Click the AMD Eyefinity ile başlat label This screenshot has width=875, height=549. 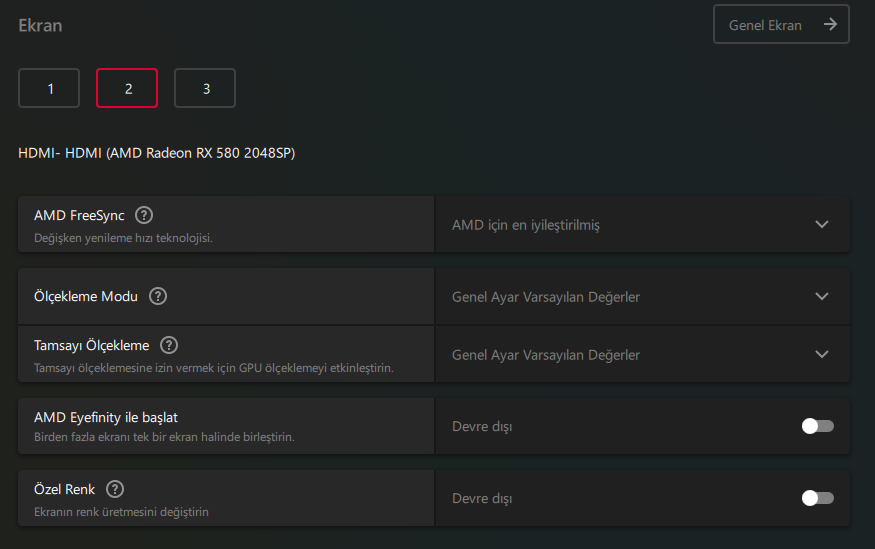[106, 417]
